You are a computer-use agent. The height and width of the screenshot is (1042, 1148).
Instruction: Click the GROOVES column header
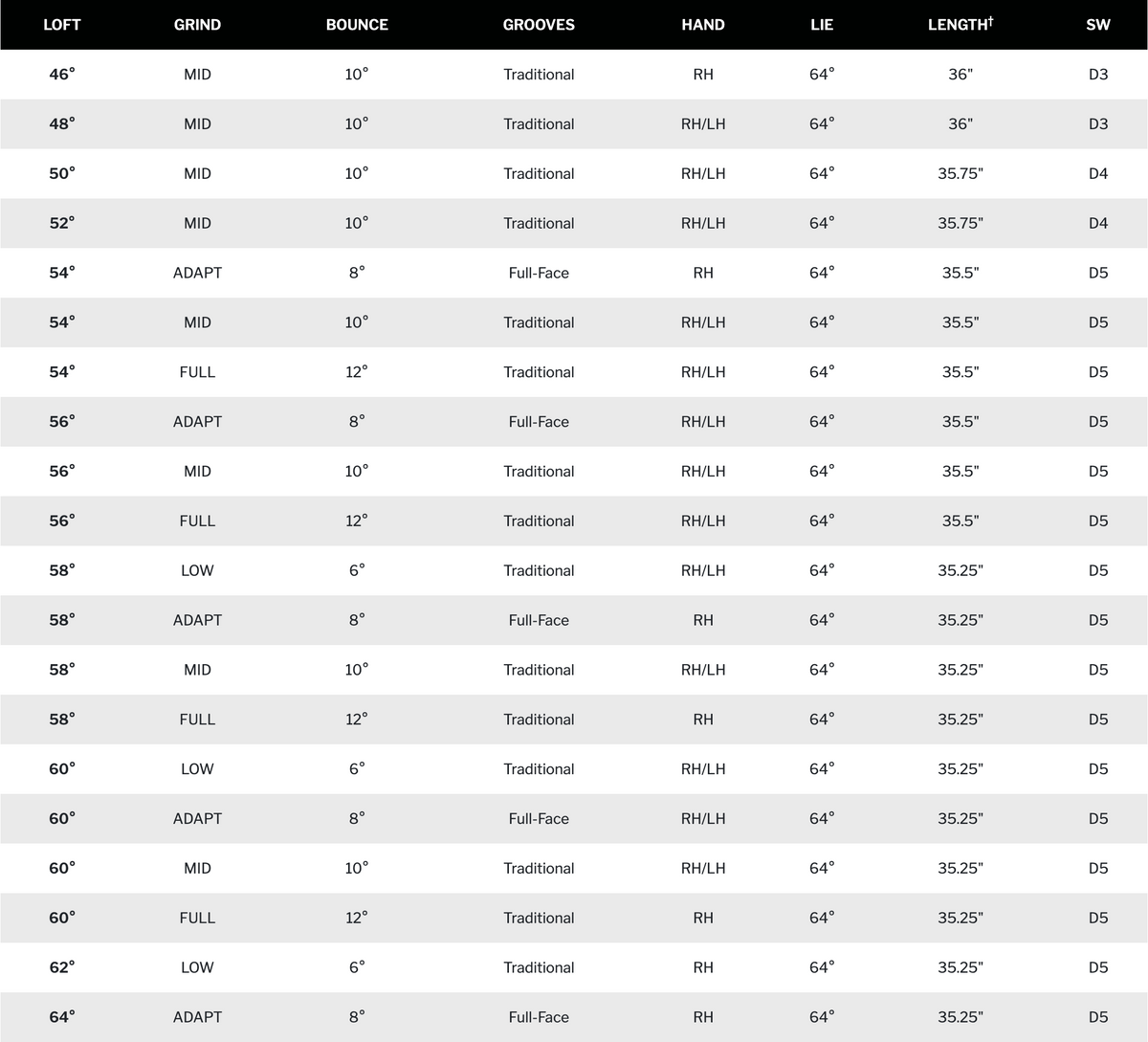point(539,25)
